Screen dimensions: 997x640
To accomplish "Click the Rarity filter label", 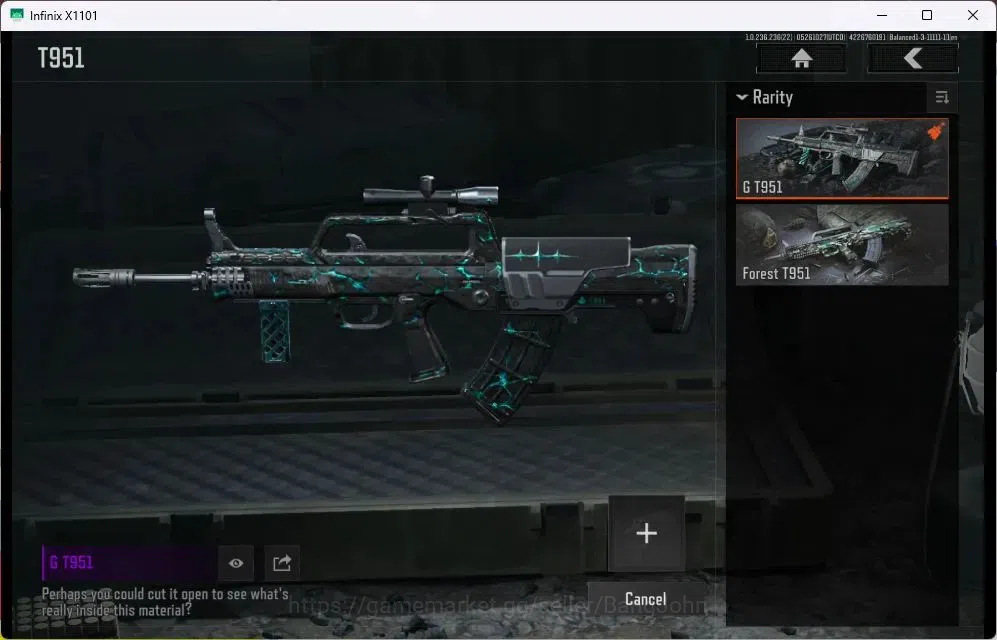I will point(773,97).
